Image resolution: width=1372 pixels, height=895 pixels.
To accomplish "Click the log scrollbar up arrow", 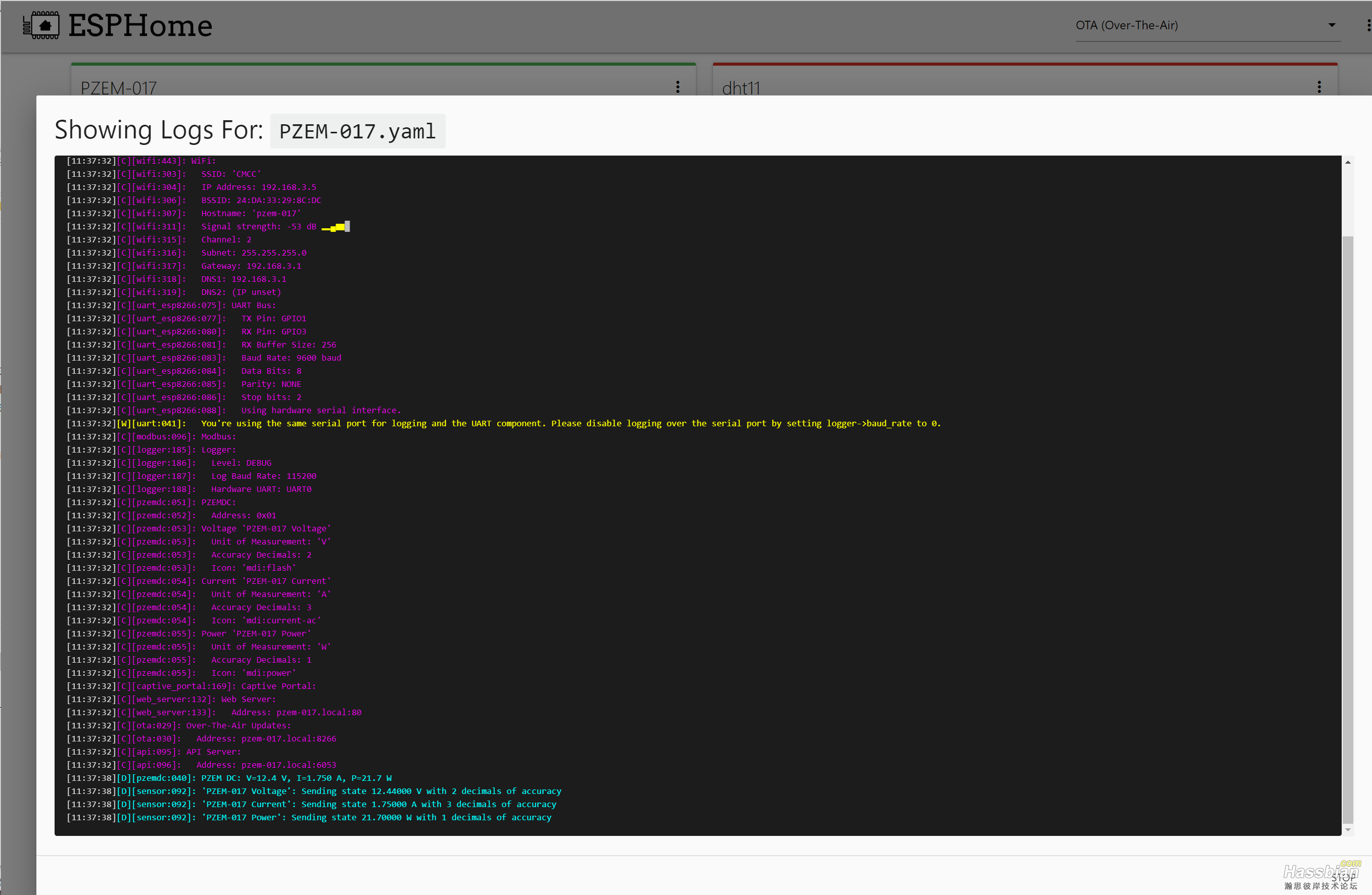I will 1348,162.
